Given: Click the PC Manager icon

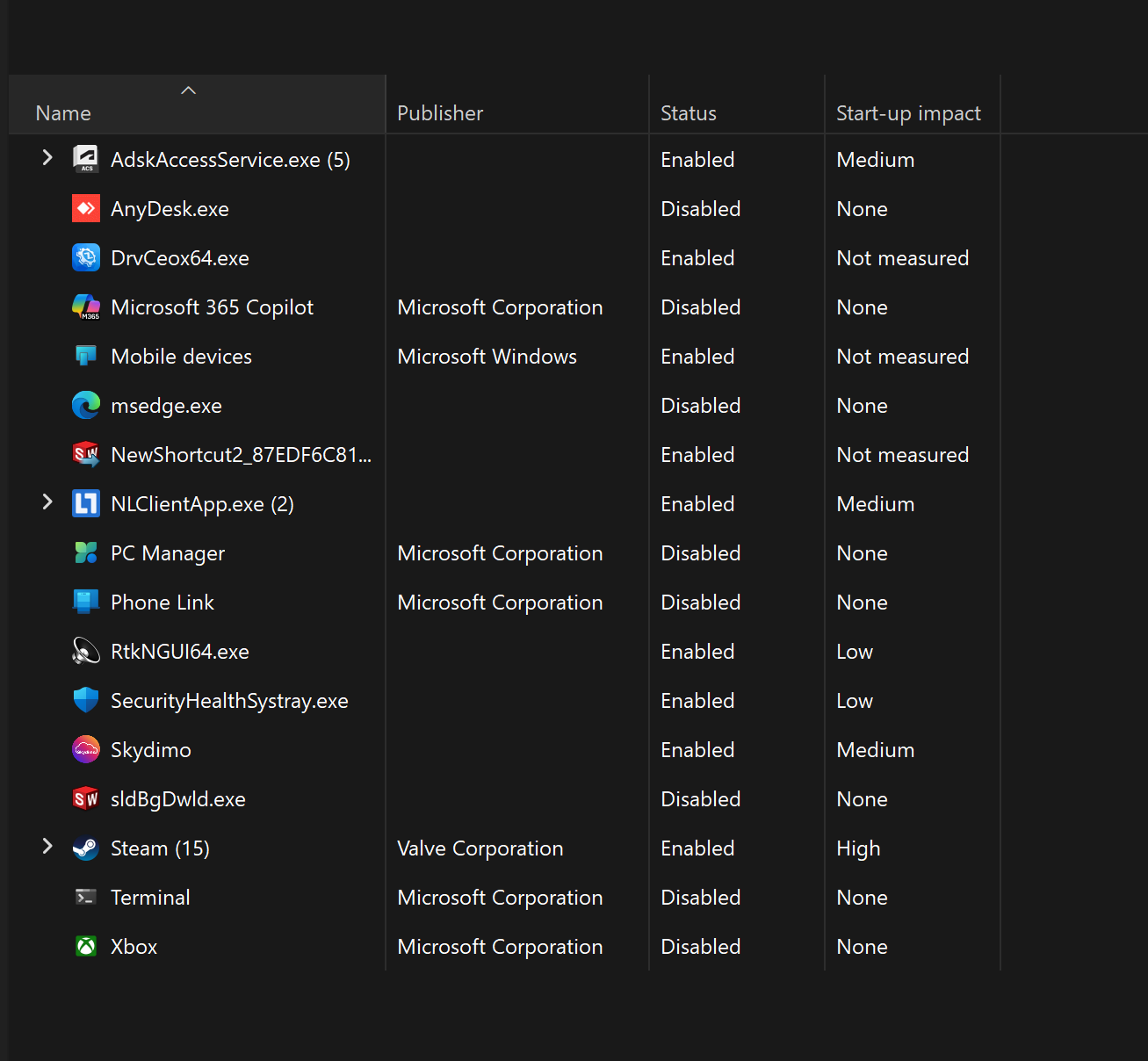Looking at the screenshot, I should point(85,553).
